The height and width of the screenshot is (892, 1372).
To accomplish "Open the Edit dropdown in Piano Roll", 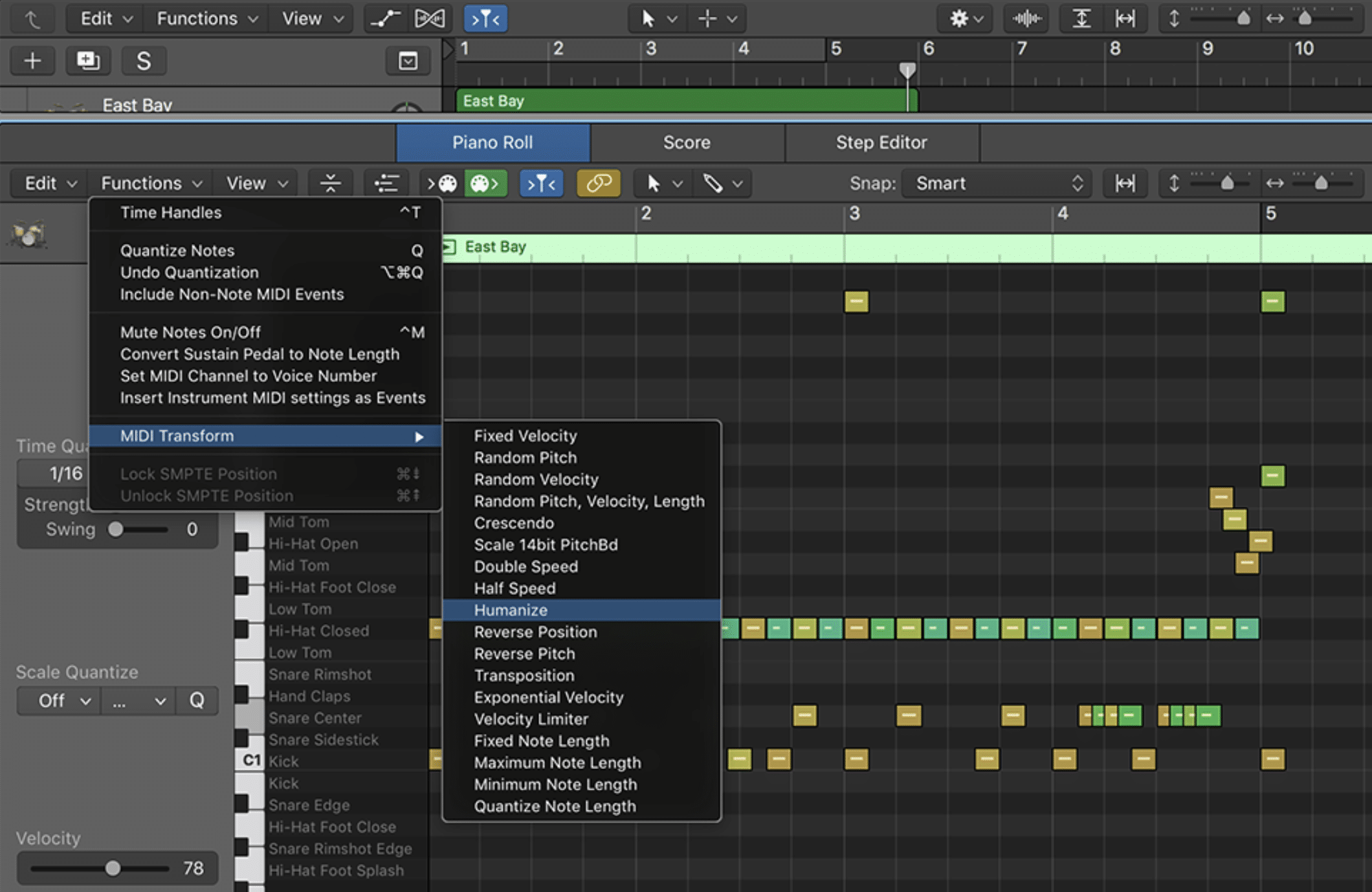I will [47, 184].
